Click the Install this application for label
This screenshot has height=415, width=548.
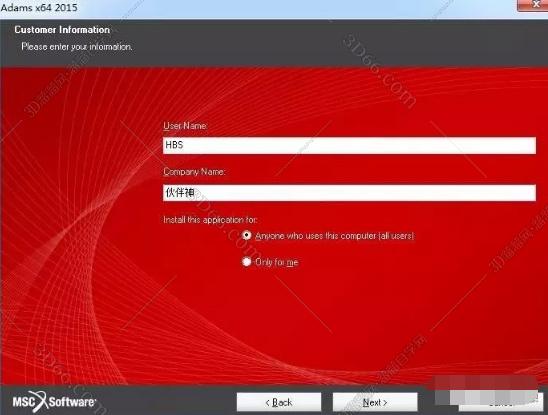pos(210,220)
